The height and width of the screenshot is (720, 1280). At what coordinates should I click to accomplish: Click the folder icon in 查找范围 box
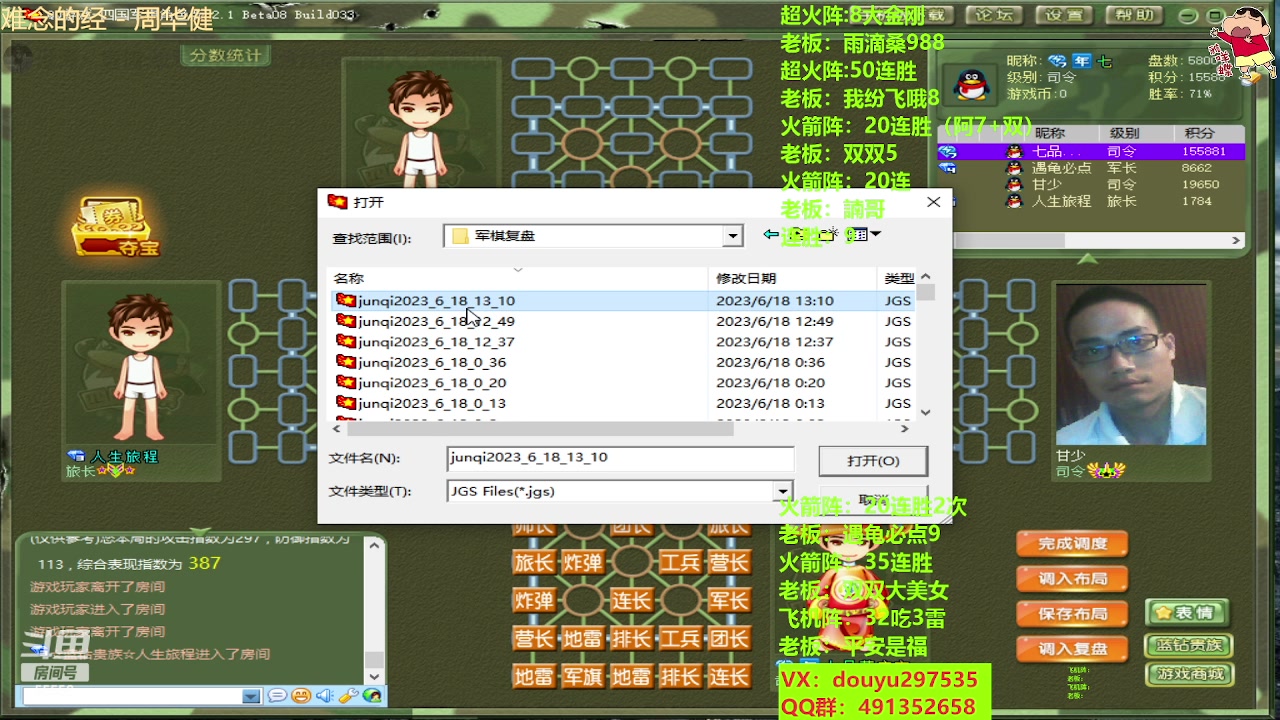[x=460, y=236]
